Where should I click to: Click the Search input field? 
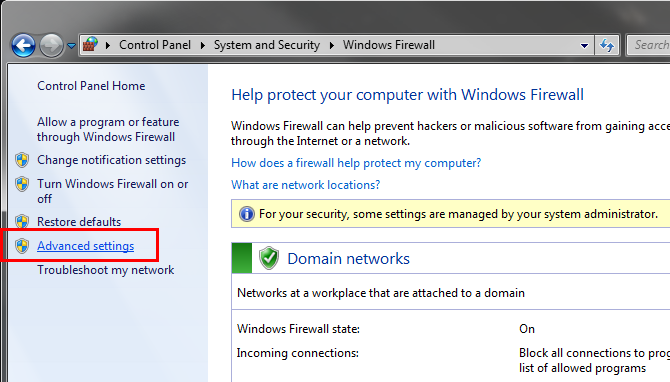coord(649,45)
